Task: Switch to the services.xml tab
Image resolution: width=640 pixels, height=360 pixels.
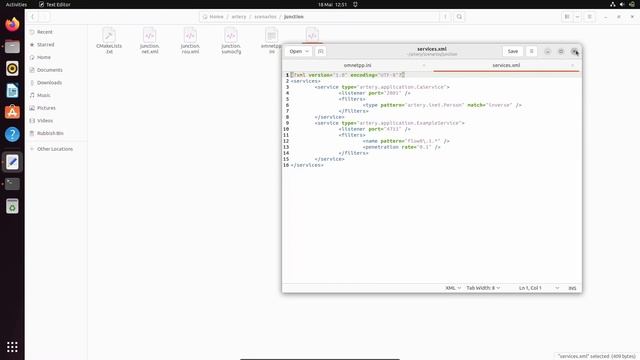Action: point(506,65)
